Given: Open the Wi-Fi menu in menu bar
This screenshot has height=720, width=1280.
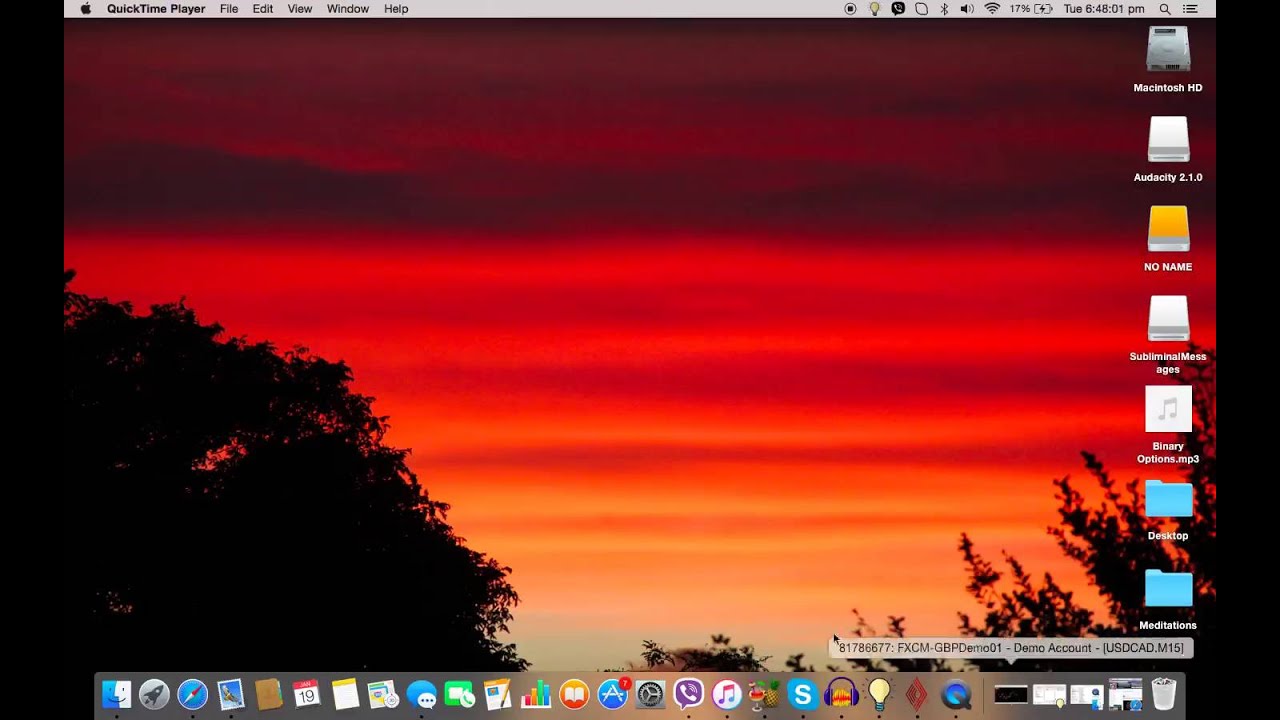Looking at the screenshot, I should coord(992,9).
